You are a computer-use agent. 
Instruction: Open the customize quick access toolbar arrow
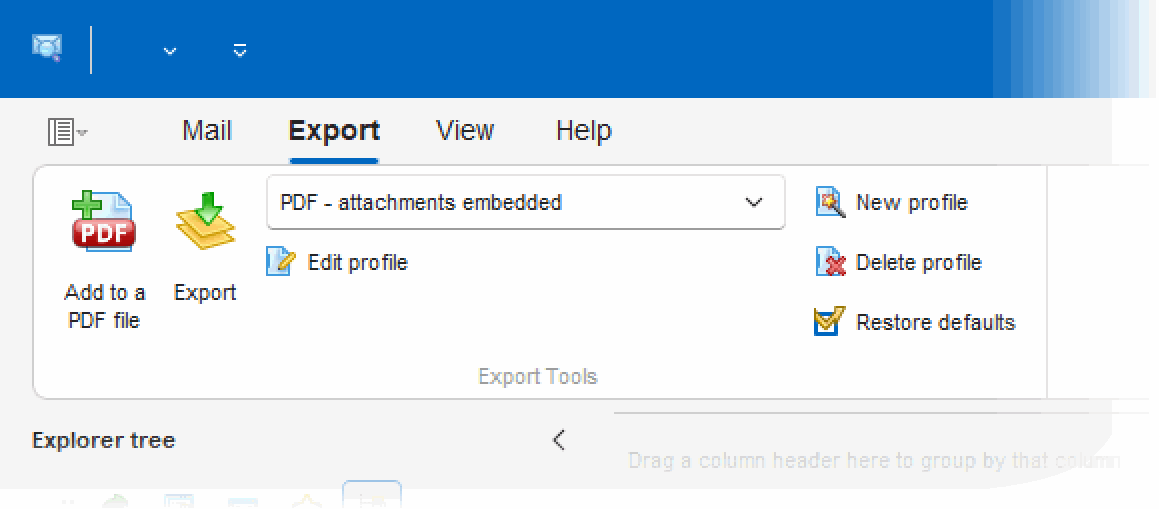(x=240, y=50)
